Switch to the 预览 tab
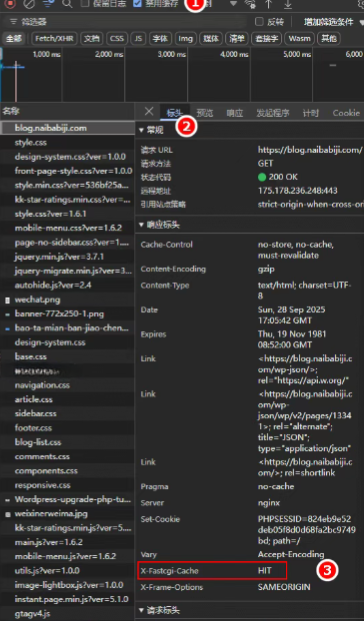This screenshot has height=621, width=364. 205,113
